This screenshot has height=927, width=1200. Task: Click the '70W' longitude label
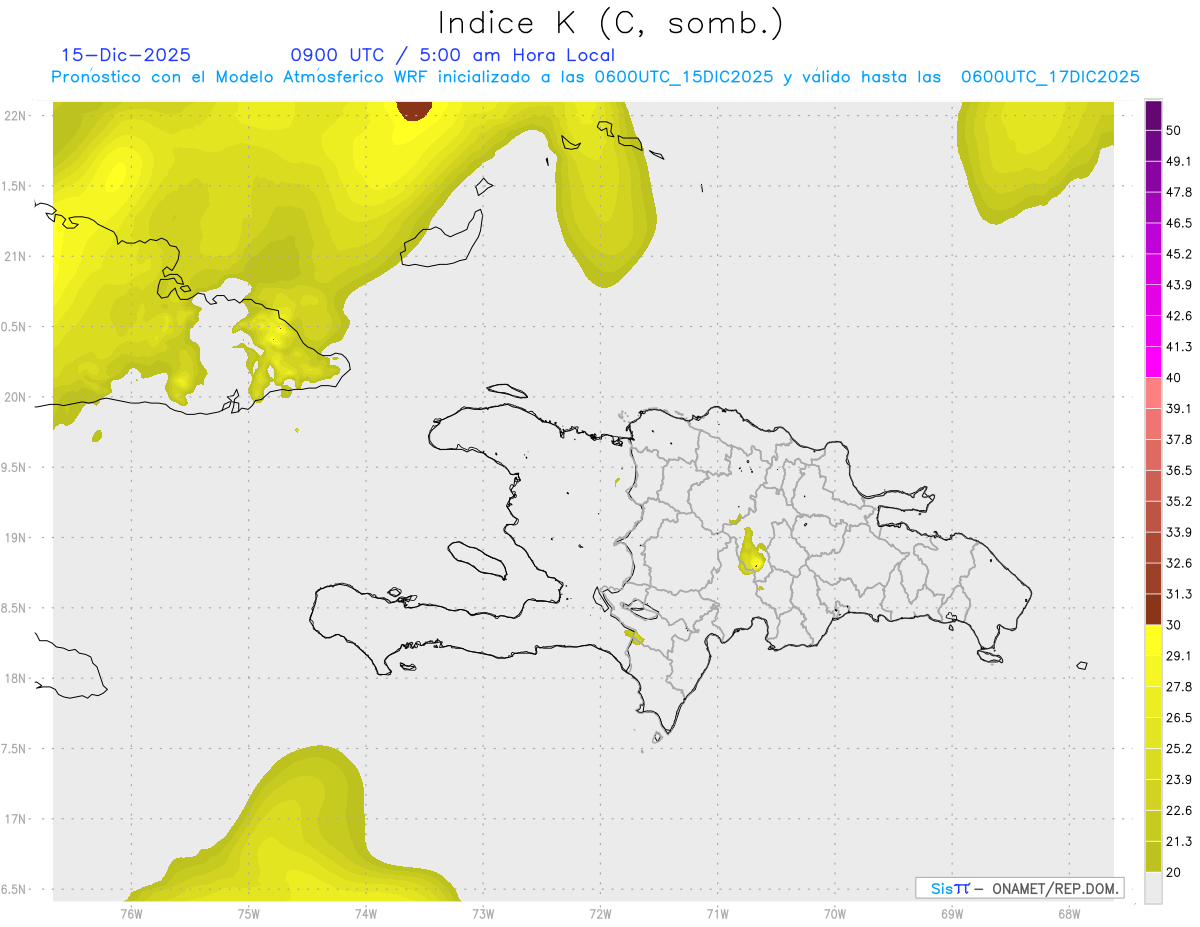(835, 914)
